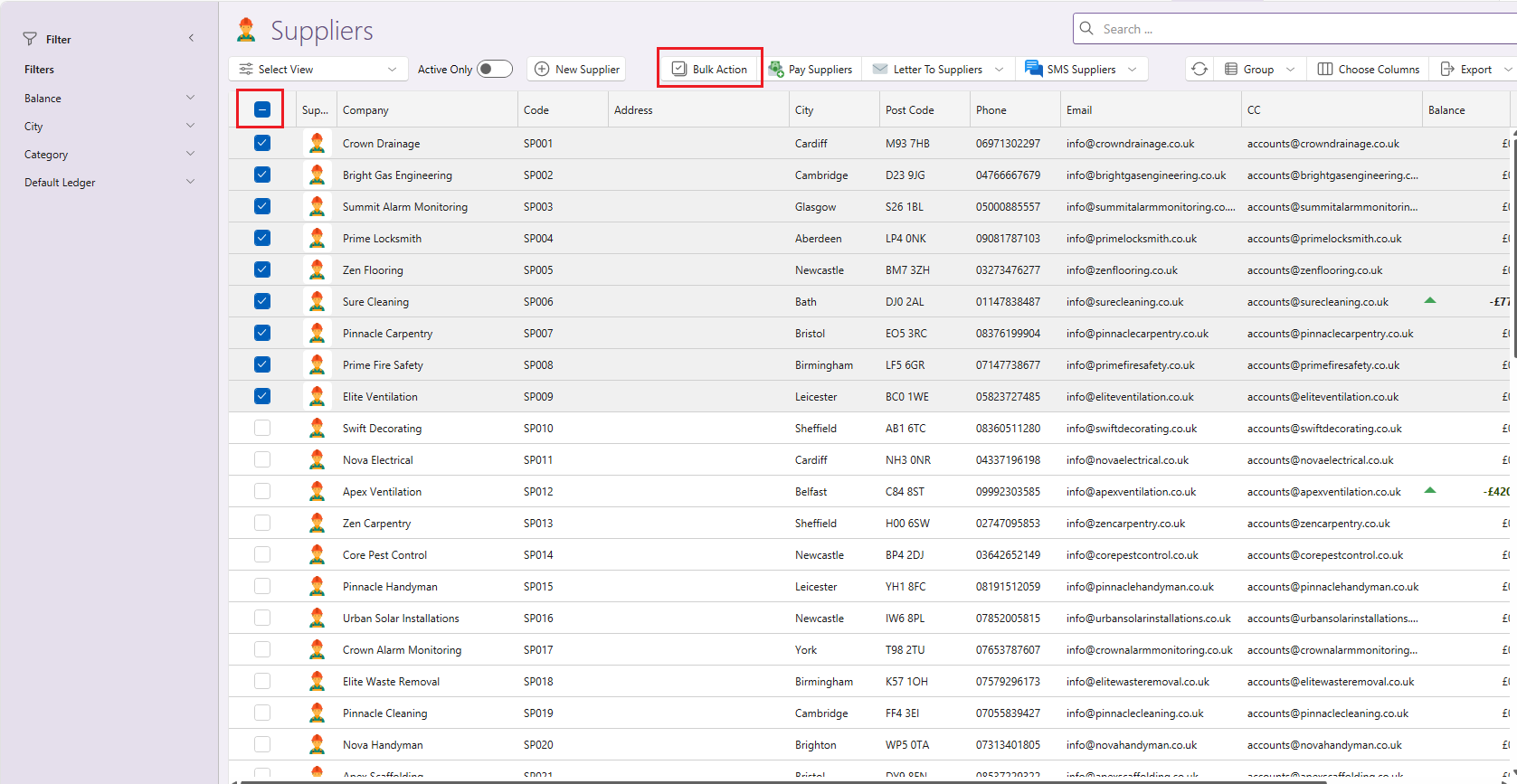The image size is (1517, 784).
Task: Click the Letter To Suppliers envelope icon
Action: 880,70
